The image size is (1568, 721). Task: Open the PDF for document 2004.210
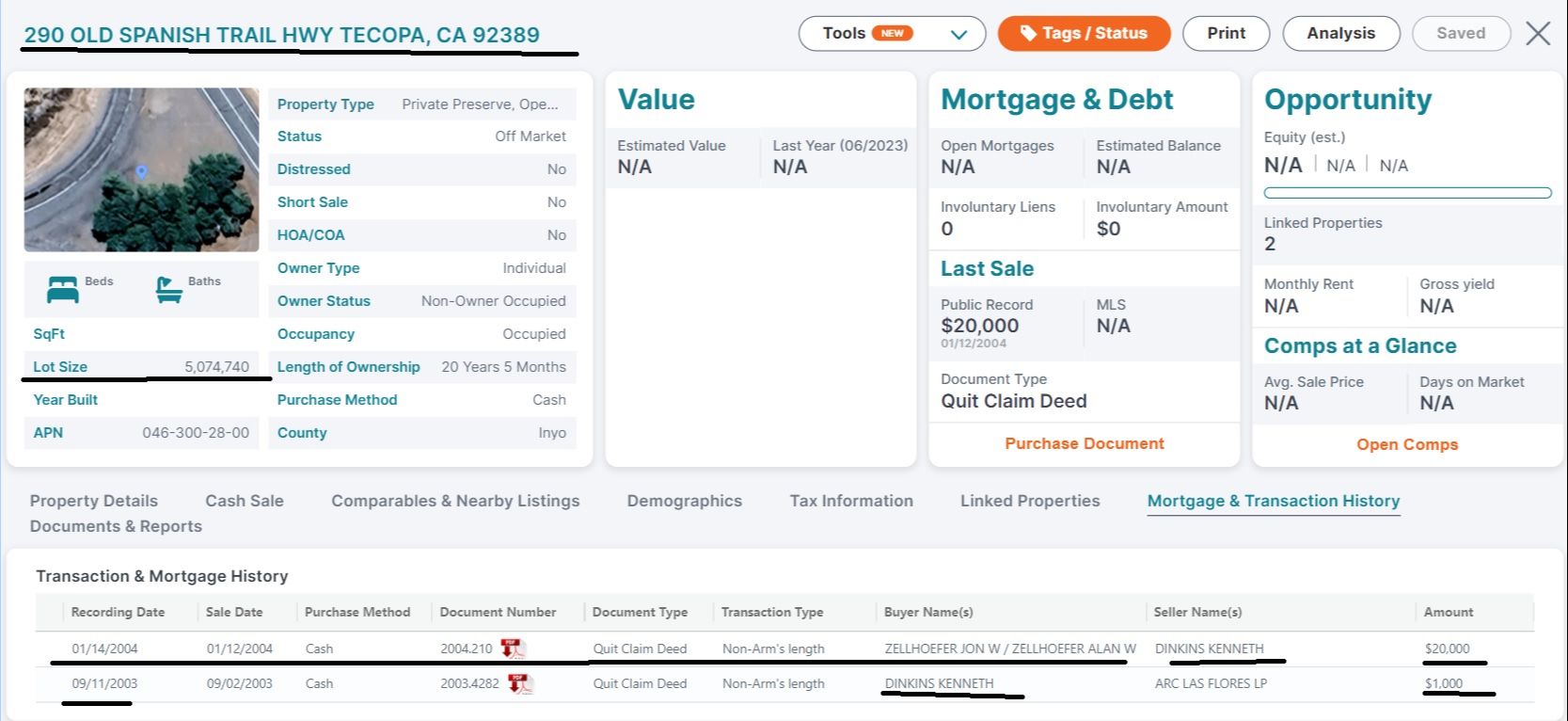point(512,649)
